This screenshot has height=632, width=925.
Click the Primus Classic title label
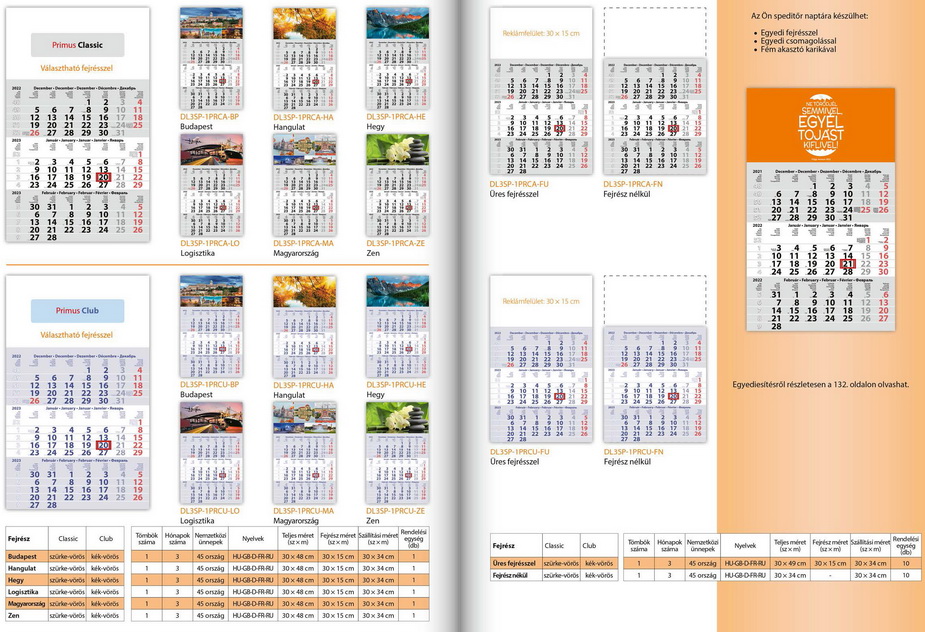tap(77, 45)
